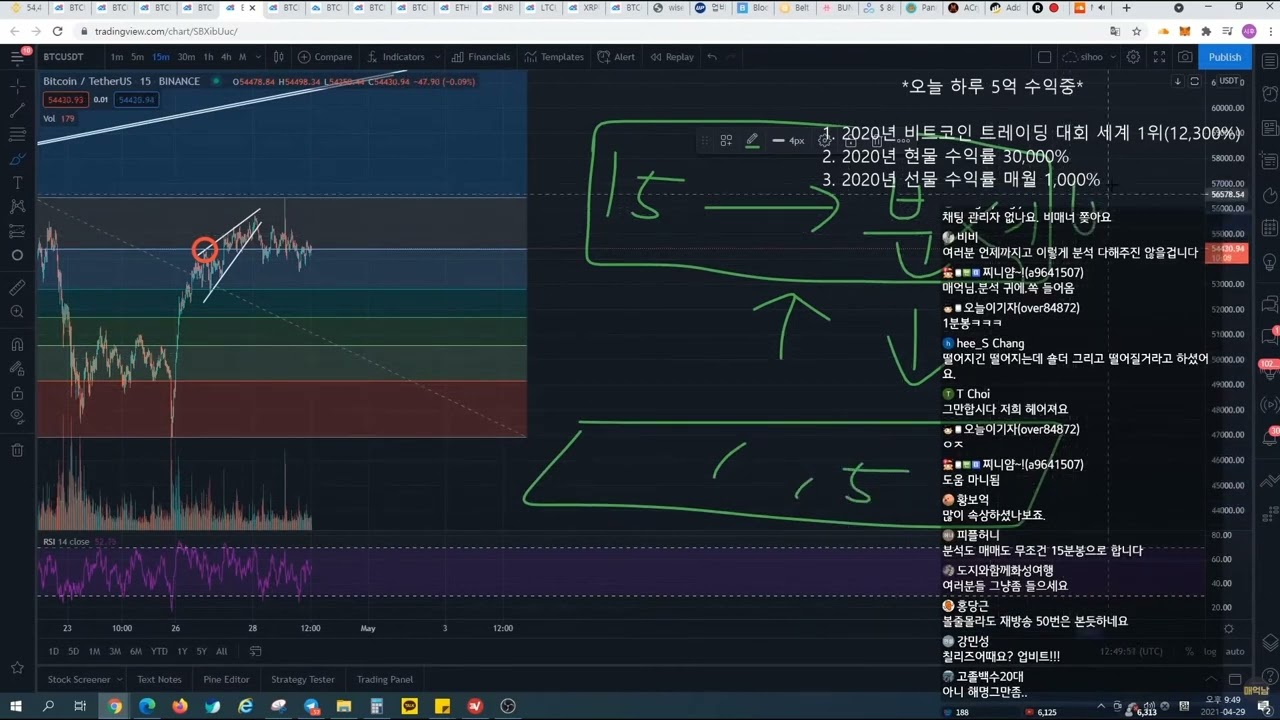Click the favorites star in left sidebar

pyautogui.click(x=17, y=667)
